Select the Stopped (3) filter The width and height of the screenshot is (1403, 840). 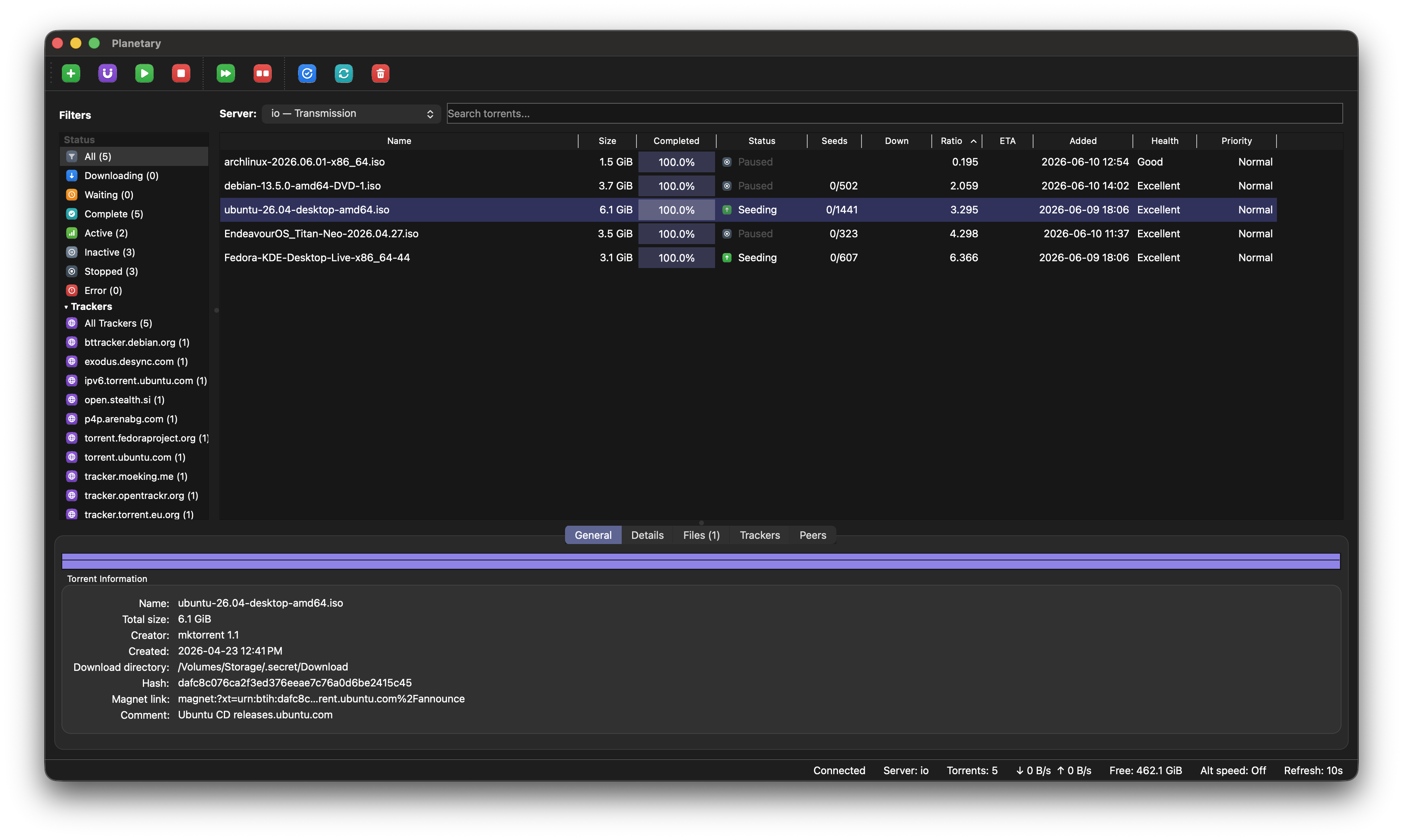(134, 272)
